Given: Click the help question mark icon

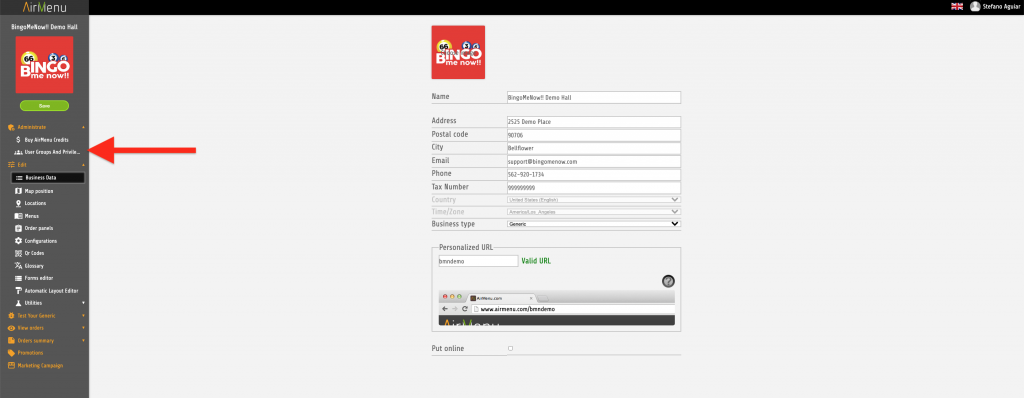Looking at the screenshot, I should [x=668, y=281].
